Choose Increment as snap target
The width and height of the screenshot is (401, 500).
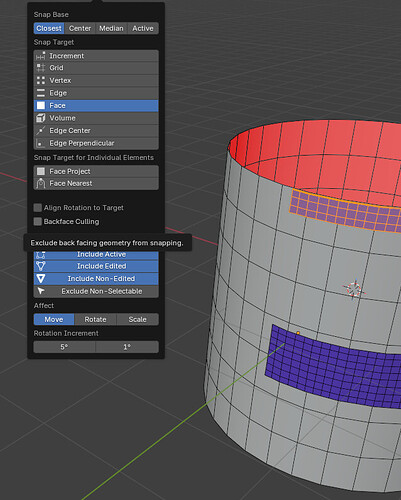96,56
